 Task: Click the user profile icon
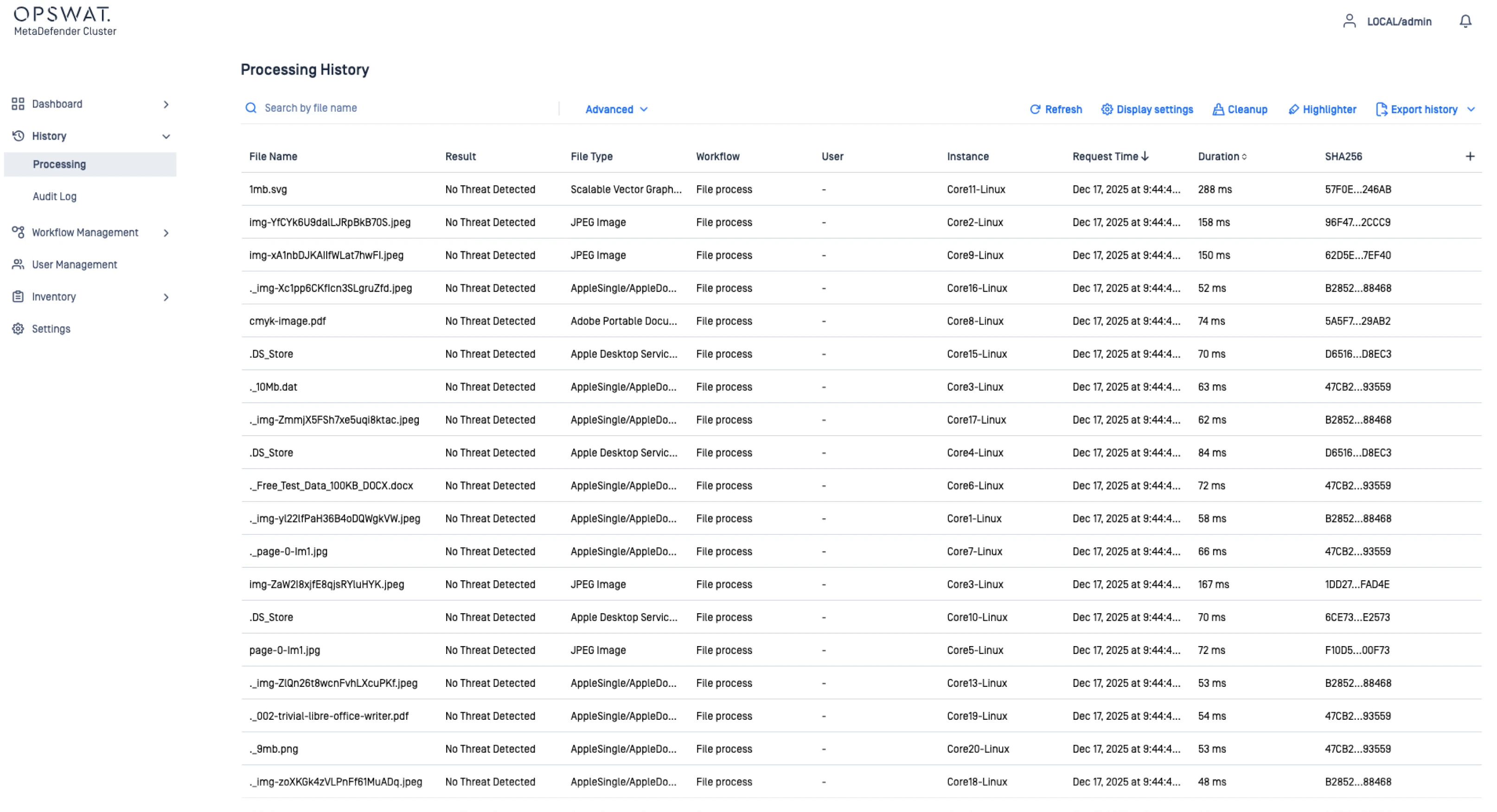(1349, 21)
